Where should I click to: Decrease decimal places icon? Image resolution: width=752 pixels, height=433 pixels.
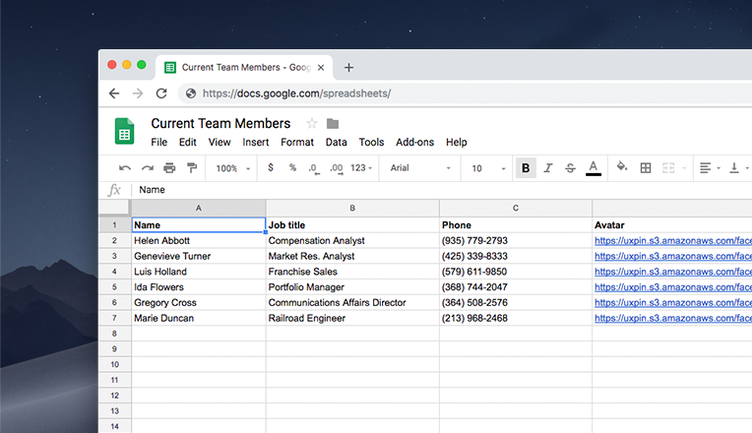tap(314, 168)
